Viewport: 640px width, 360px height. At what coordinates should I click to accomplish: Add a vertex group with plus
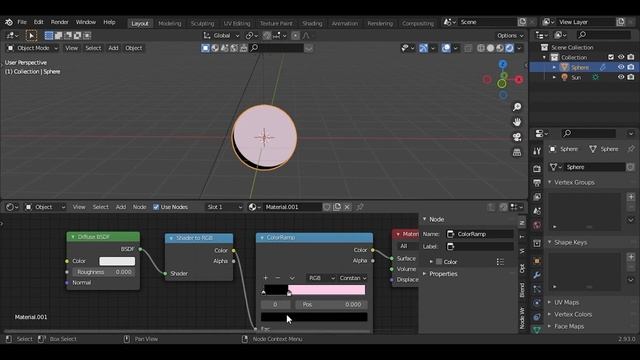coord(631,197)
